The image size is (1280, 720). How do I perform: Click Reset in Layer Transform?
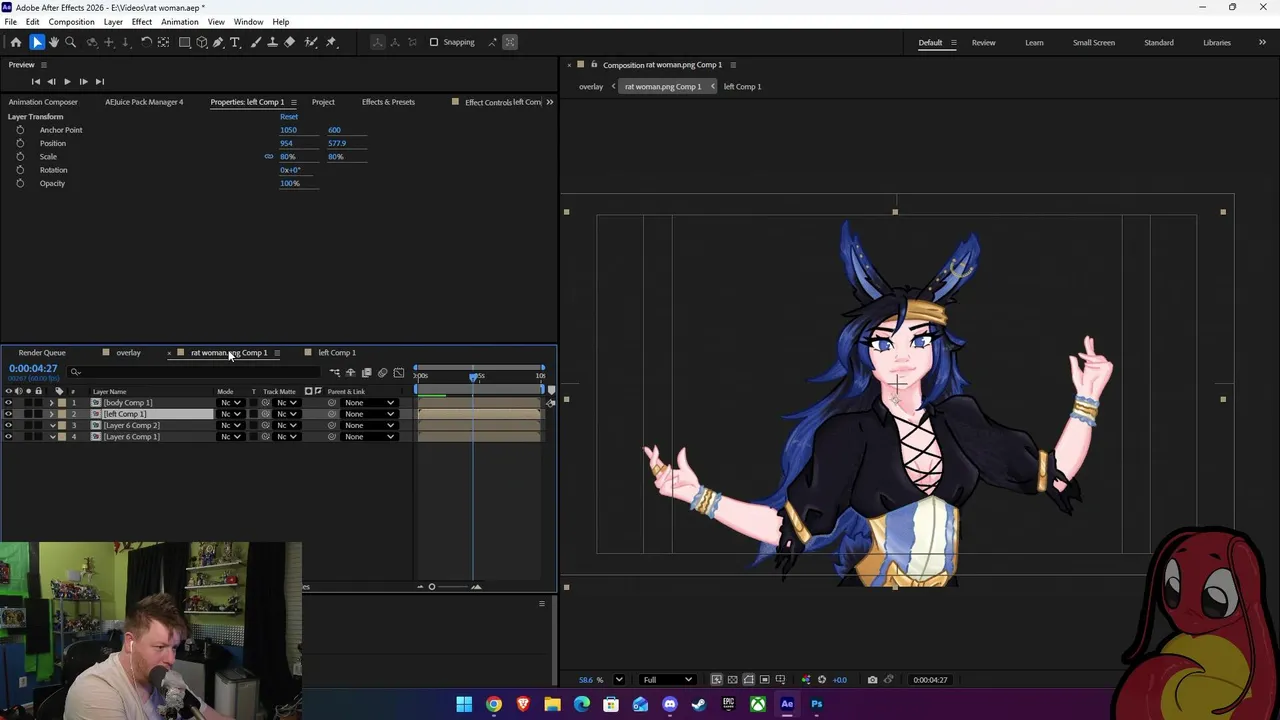pyautogui.click(x=289, y=117)
